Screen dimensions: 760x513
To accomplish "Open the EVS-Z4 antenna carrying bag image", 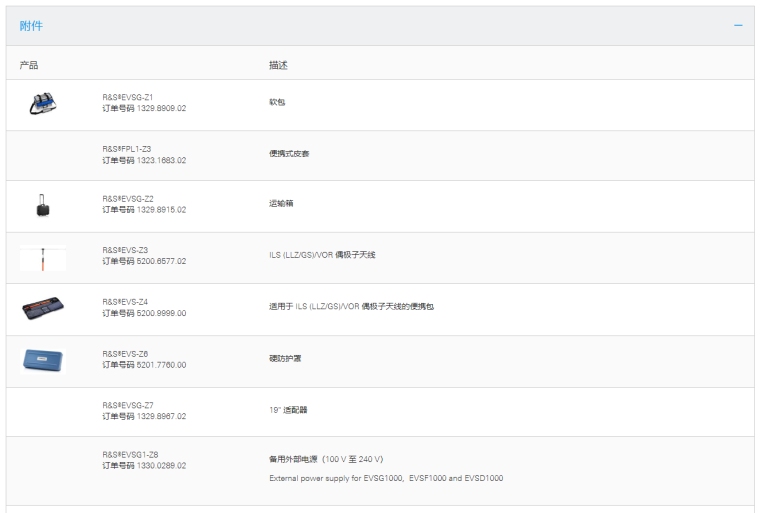I will (x=43, y=308).
